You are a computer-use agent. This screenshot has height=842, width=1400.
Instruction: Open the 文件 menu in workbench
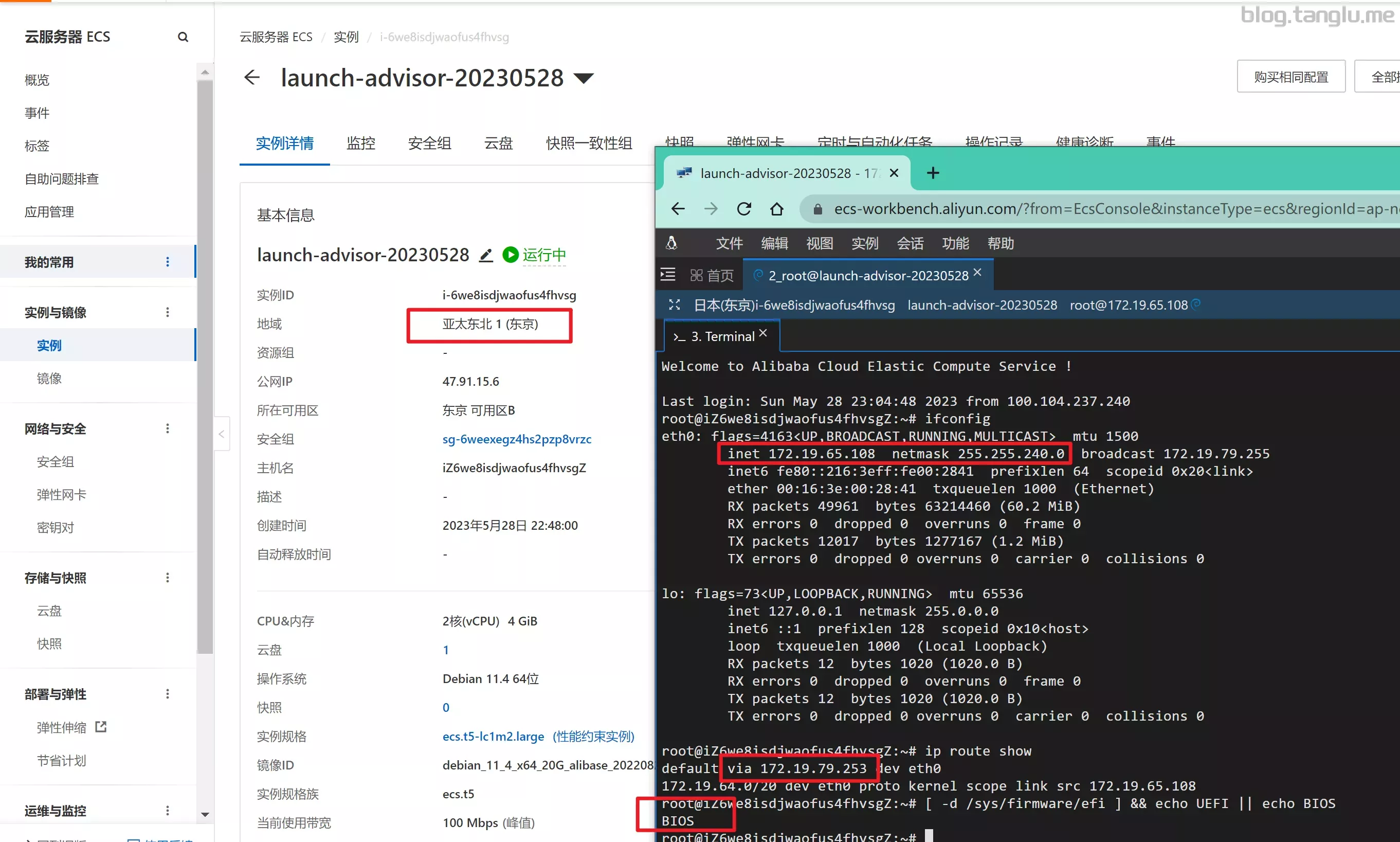coord(729,243)
